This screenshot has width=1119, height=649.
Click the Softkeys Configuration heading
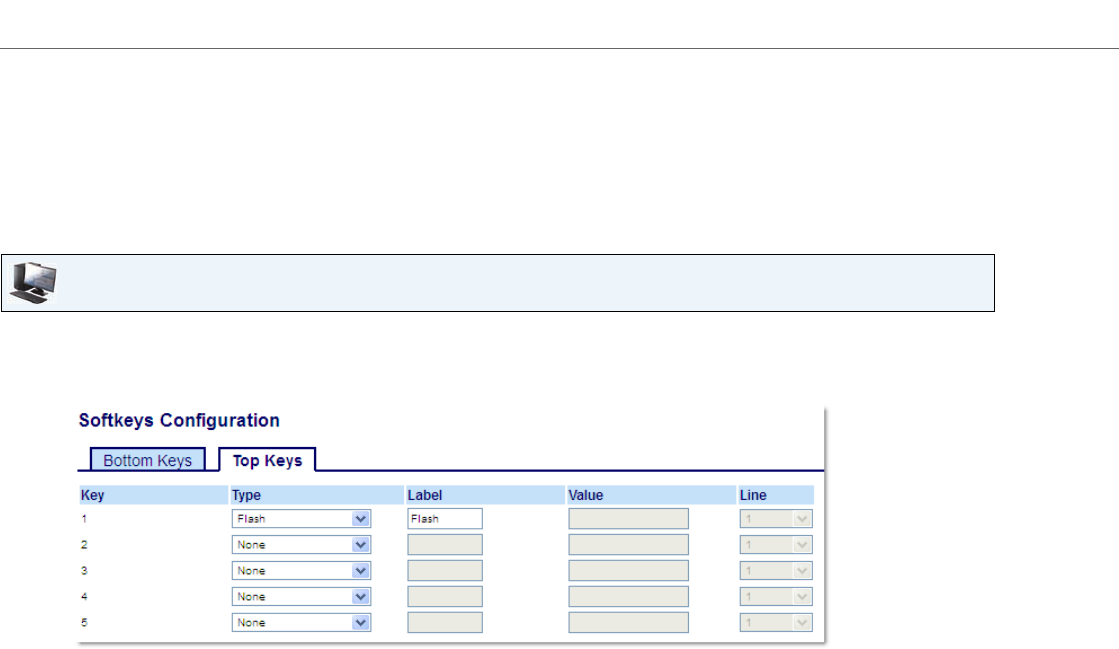coord(179,420)
